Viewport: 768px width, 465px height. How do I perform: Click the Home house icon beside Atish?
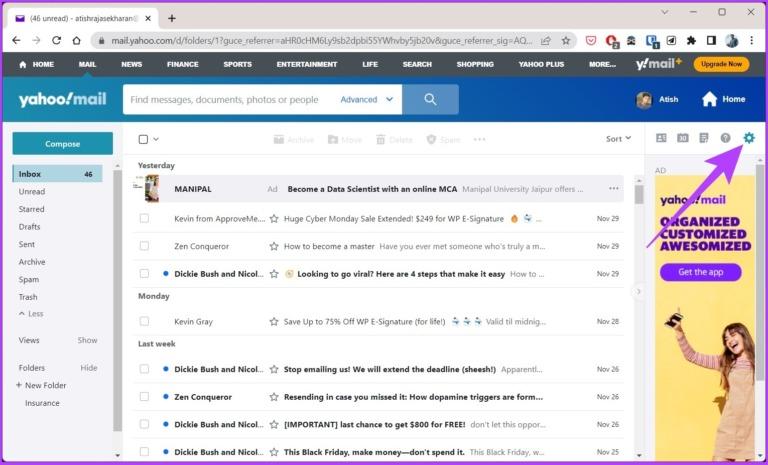click(x=709, y=99)
